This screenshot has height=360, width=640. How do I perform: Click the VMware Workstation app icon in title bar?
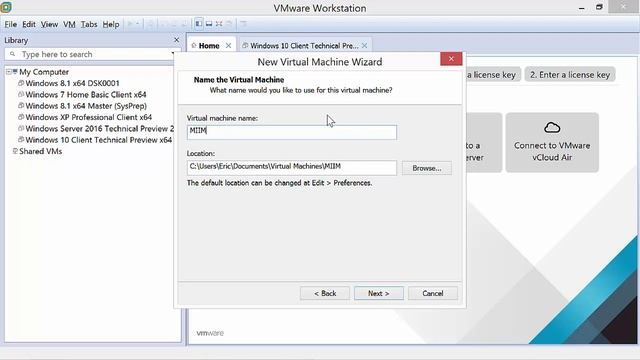coord(6,7)
